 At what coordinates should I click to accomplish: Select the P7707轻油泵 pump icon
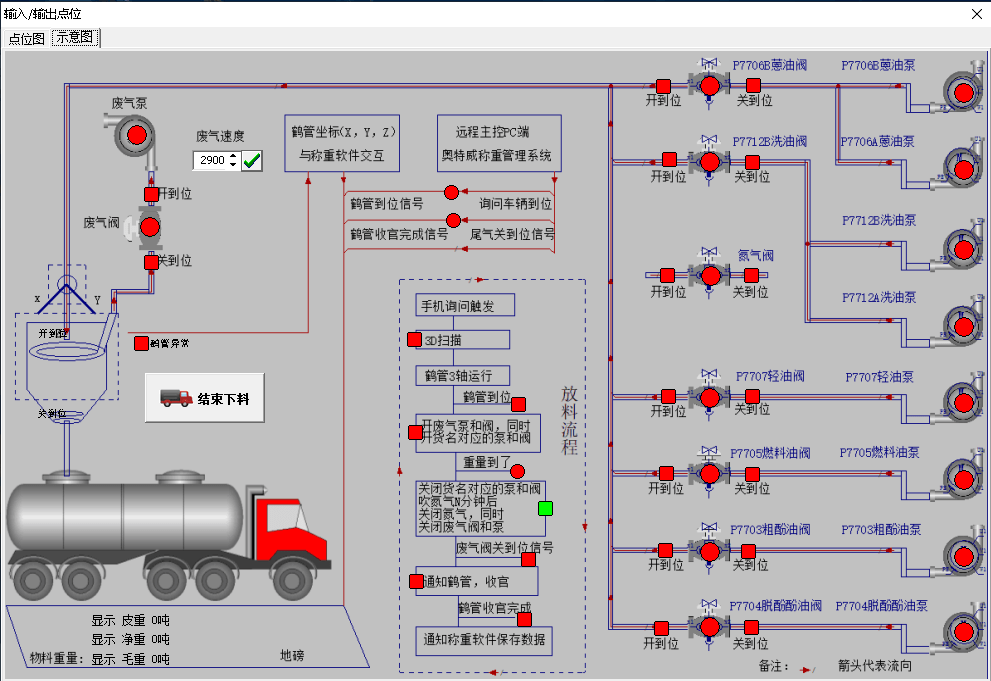click(x=963, y=400)
